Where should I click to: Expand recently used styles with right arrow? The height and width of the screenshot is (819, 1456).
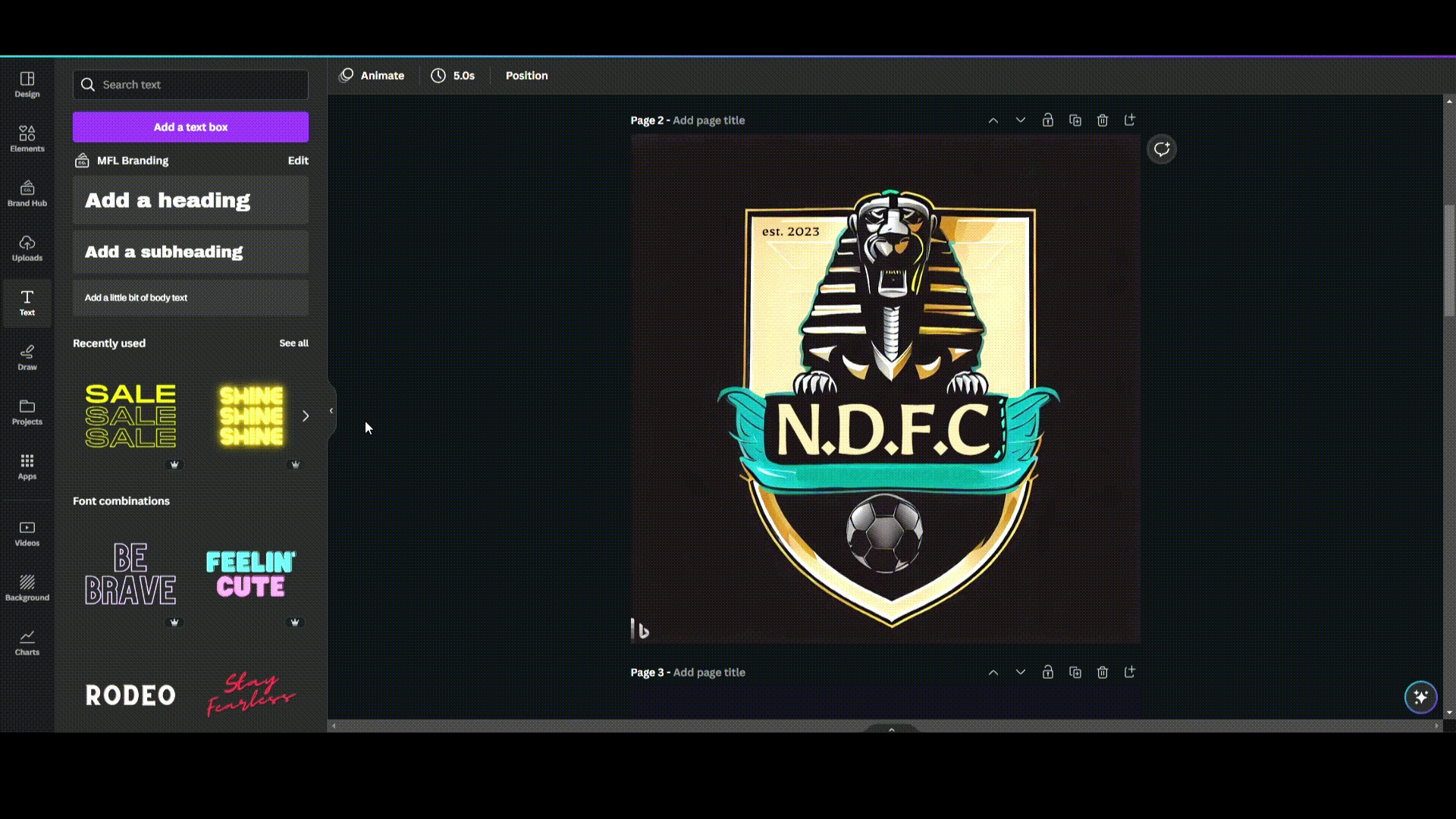pos(306,416)
